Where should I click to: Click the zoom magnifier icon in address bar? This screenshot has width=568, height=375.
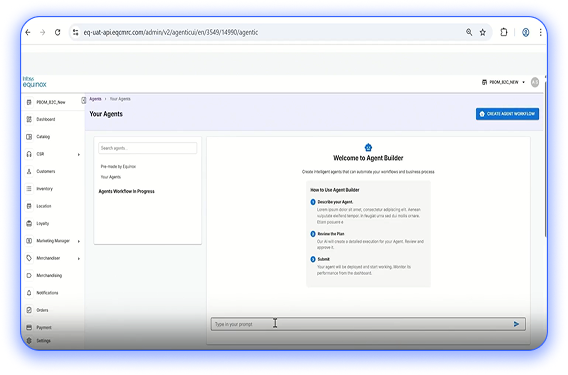click(469, 32)
